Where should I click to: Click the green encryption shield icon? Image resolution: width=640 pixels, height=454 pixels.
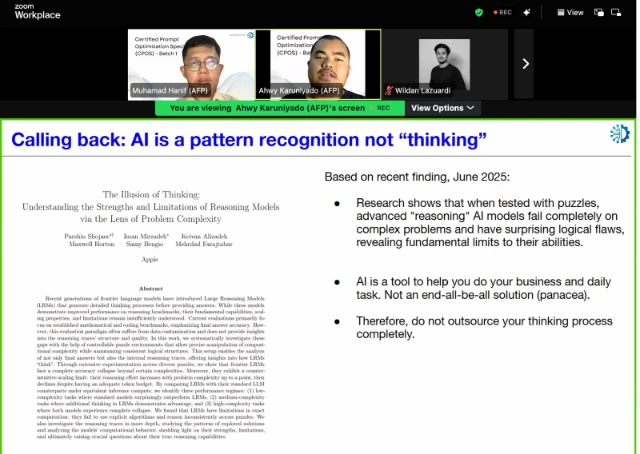[479, 13]
